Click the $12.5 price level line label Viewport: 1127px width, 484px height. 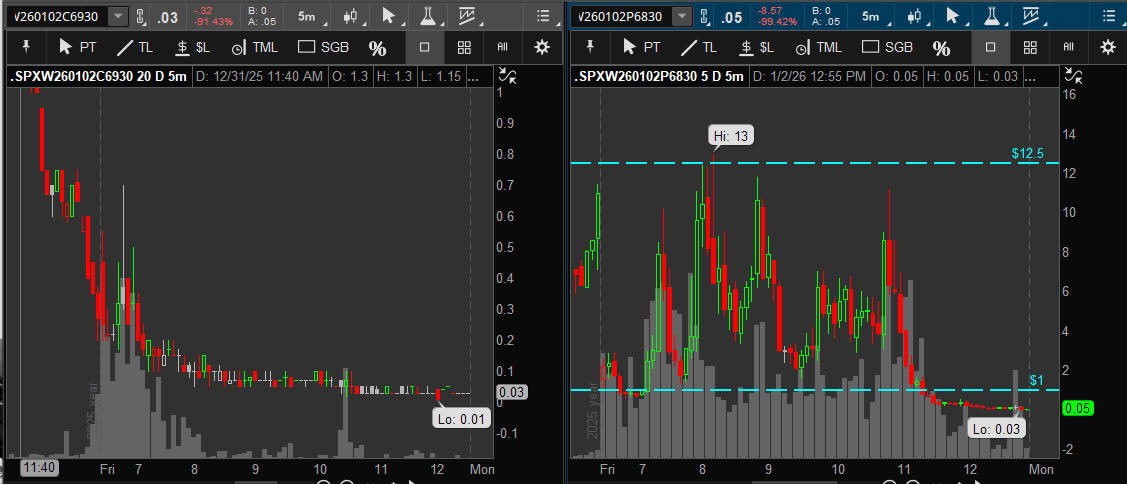(x=1027, y=153)
